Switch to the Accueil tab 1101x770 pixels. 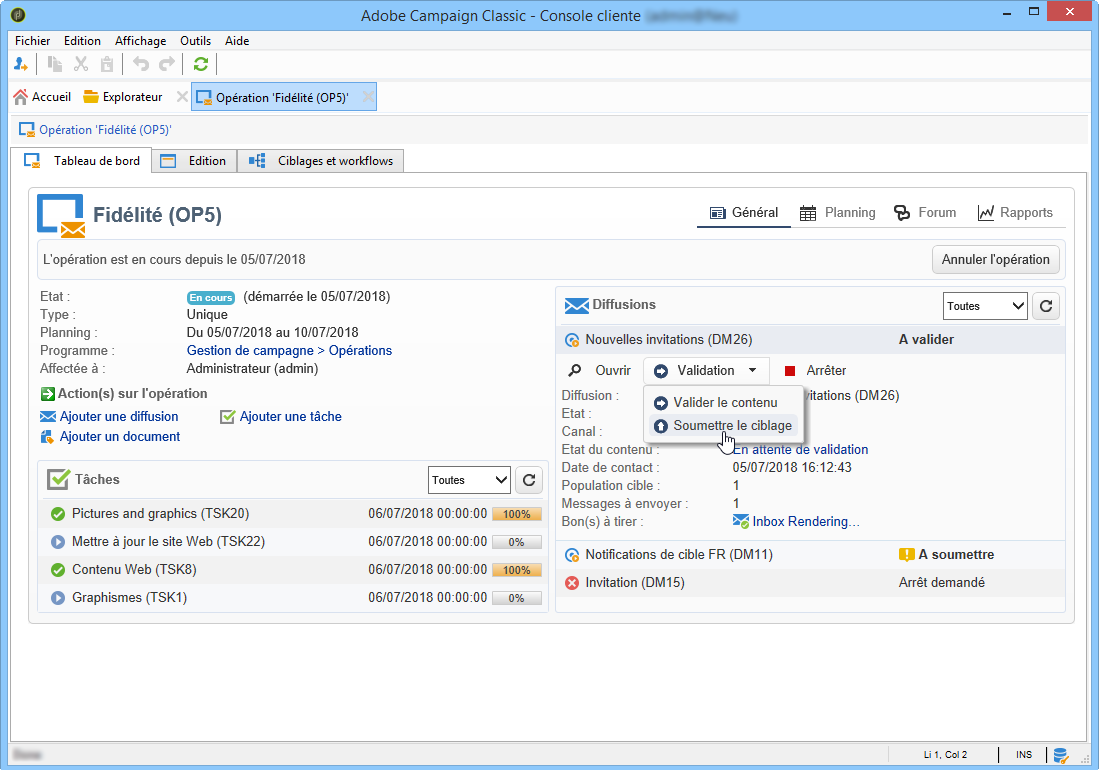(x=42, y=97)
